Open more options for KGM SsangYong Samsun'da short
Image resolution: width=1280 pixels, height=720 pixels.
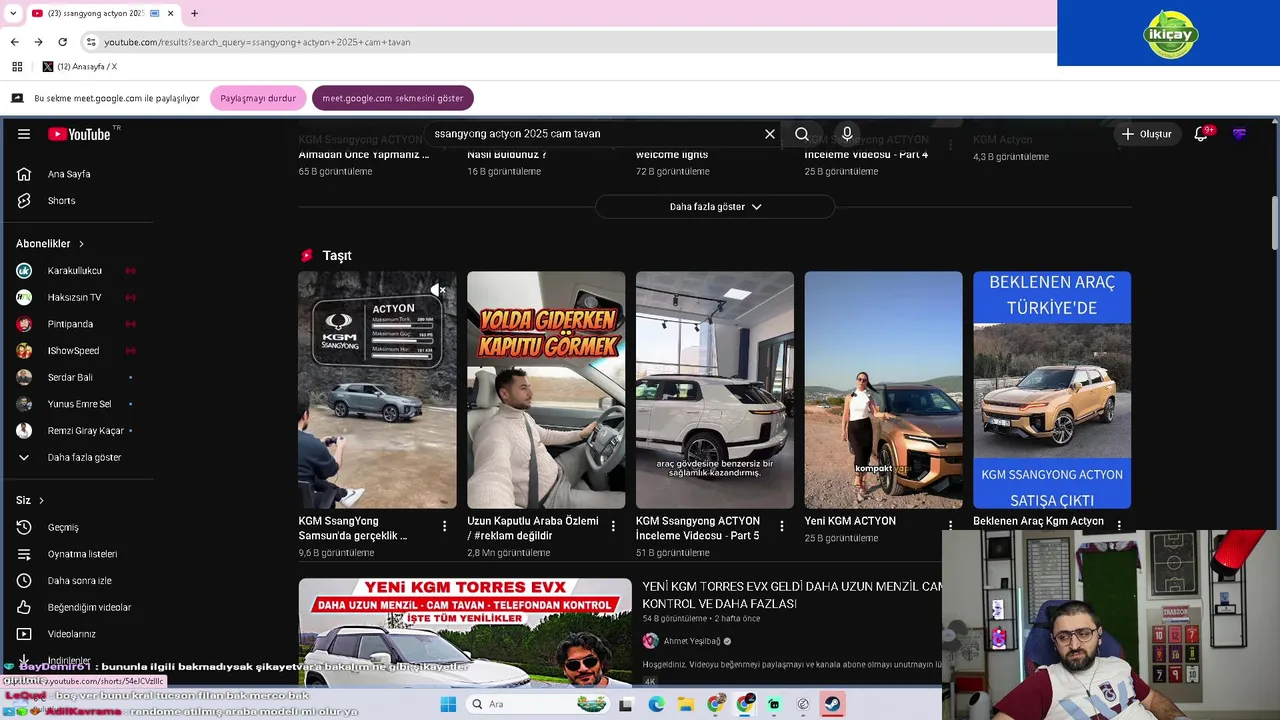[445, 526]
